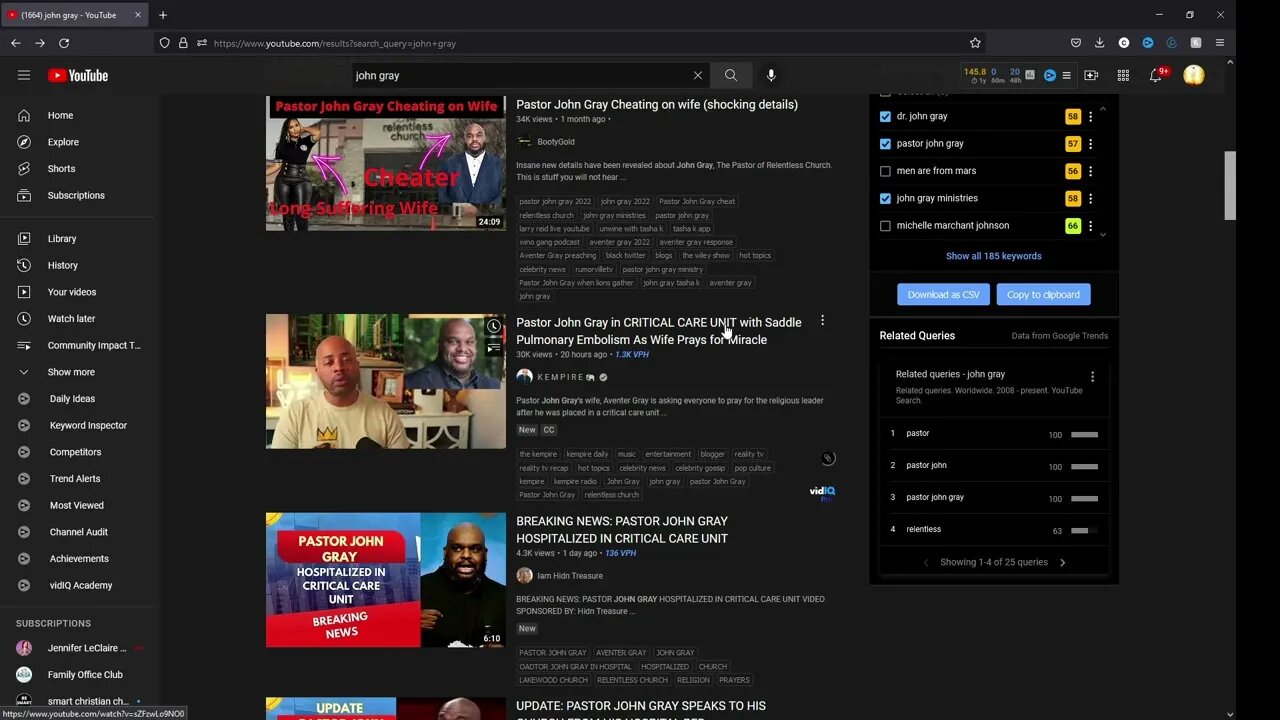Open options for john gray ministries keyword
This screenshot has height=720, width=1280.
click(x=1090, y=198)
